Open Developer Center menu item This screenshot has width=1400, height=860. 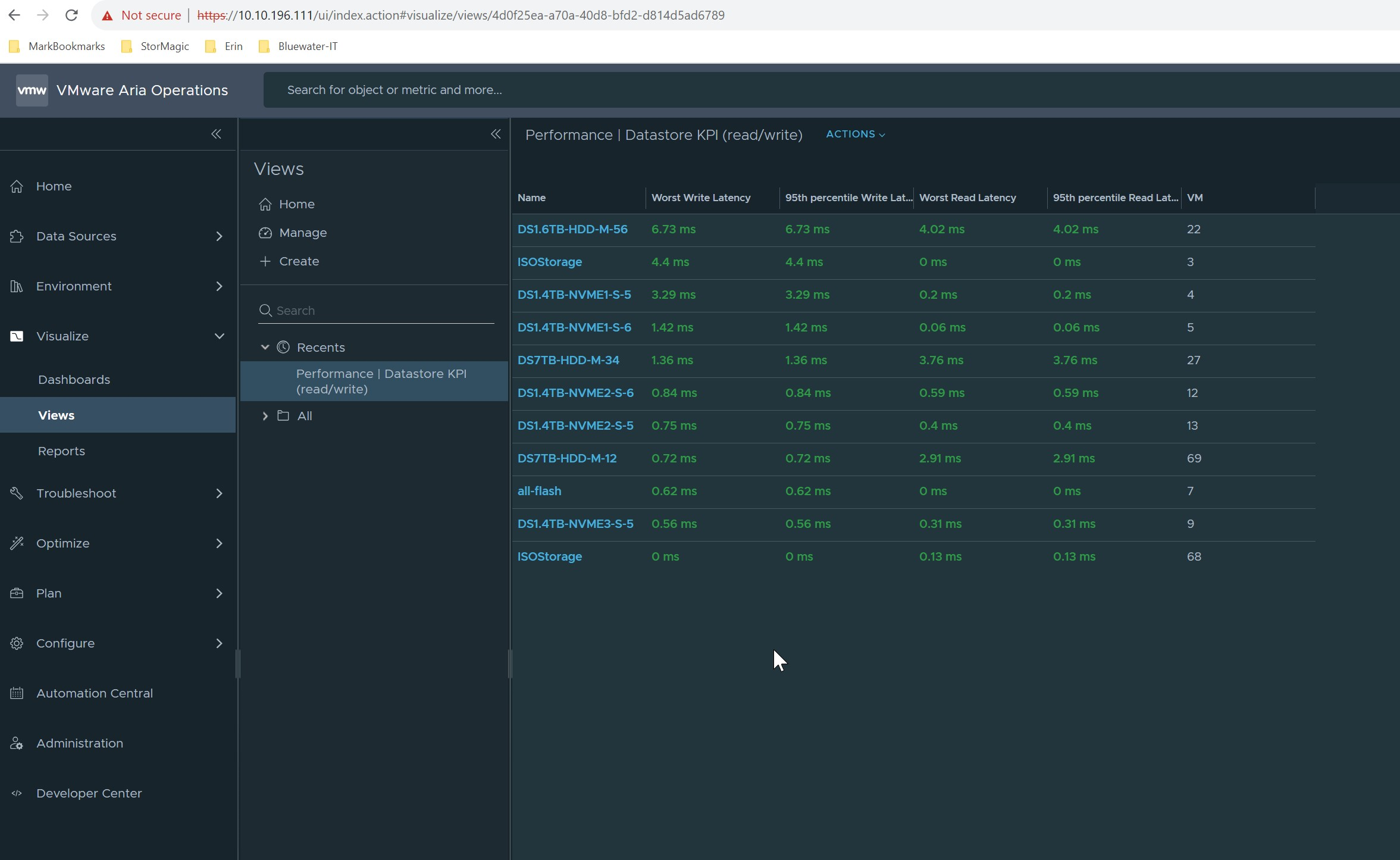point(89,793)
